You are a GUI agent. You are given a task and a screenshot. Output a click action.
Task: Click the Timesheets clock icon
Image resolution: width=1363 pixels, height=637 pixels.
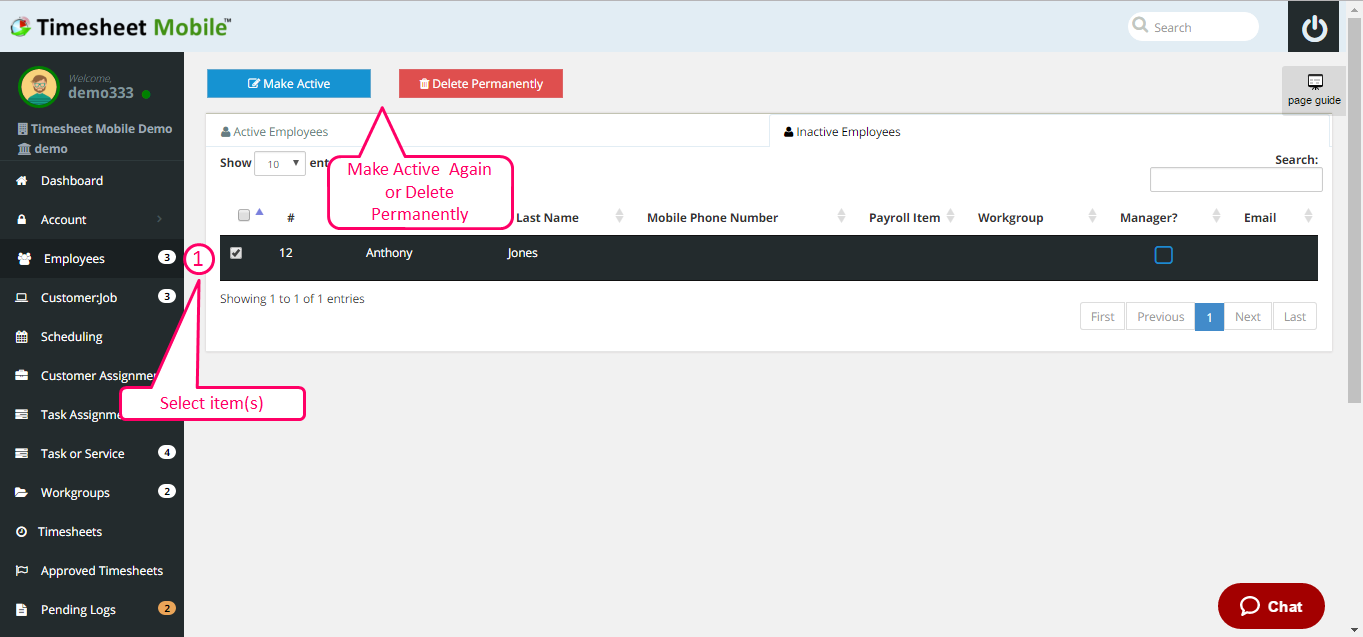(x=21, y=532)
